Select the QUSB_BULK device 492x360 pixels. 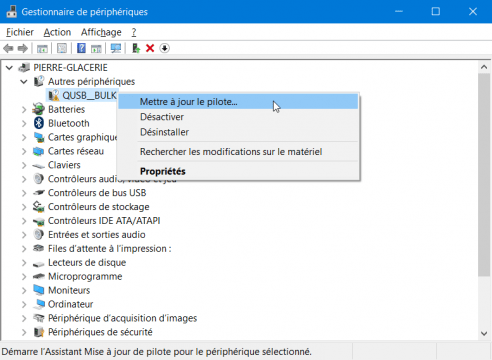click(x=89, y=96)
